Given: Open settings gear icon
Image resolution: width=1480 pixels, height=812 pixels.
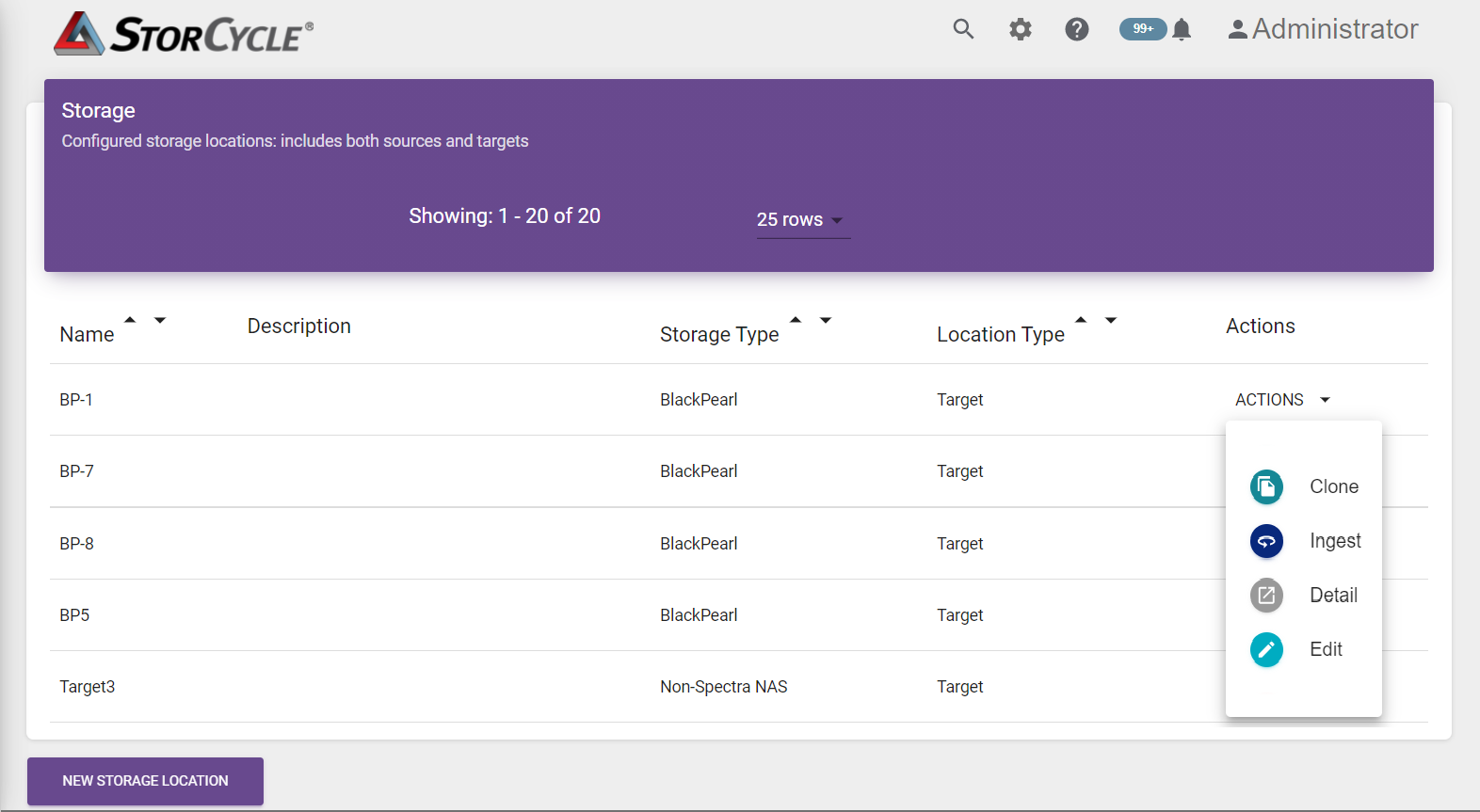Looking at the screenshot, I should (1021, 29).
